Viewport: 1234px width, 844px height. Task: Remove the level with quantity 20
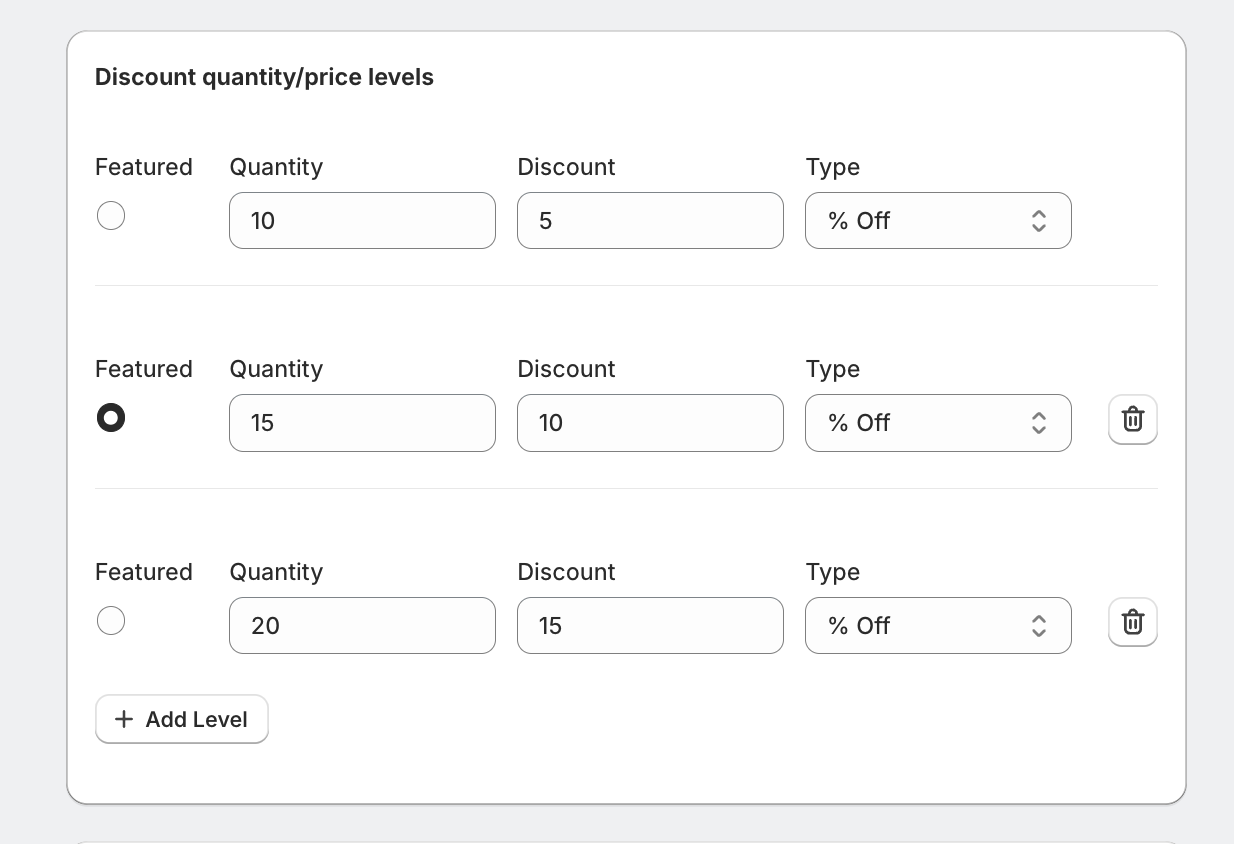coord(1132,622)
